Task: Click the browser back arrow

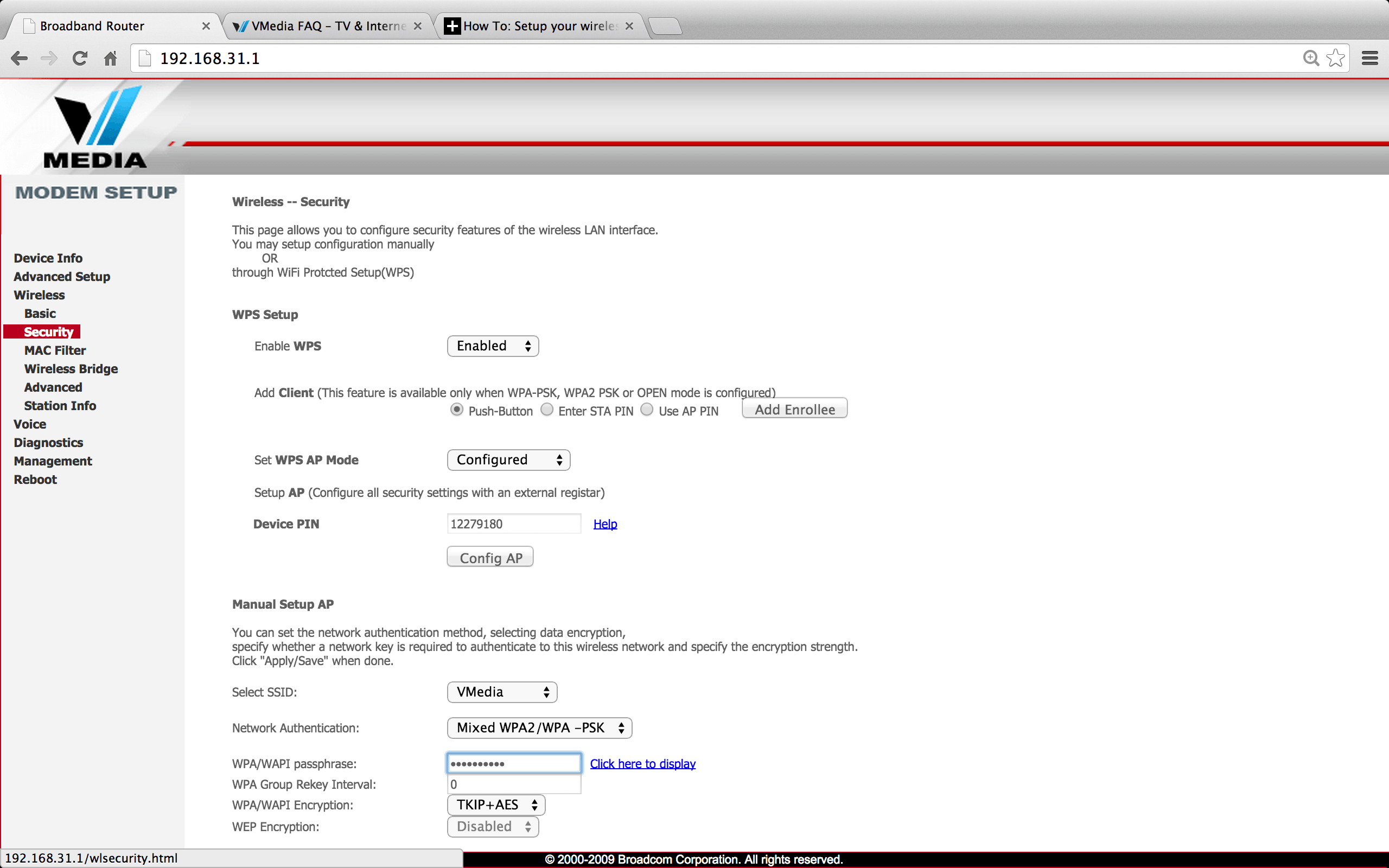Action: (19, 59)
